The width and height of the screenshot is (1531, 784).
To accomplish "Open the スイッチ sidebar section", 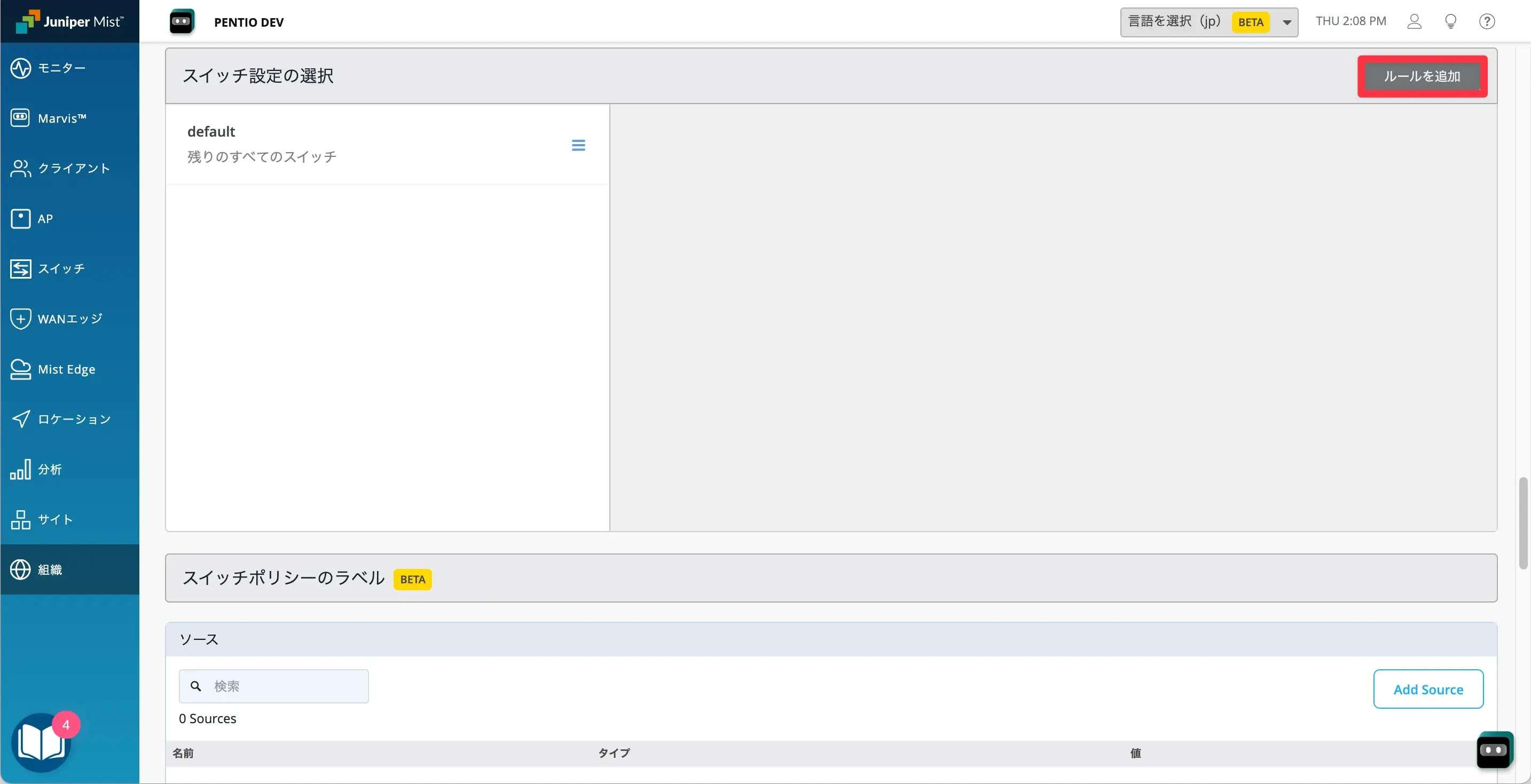I will tap(62, 268).
